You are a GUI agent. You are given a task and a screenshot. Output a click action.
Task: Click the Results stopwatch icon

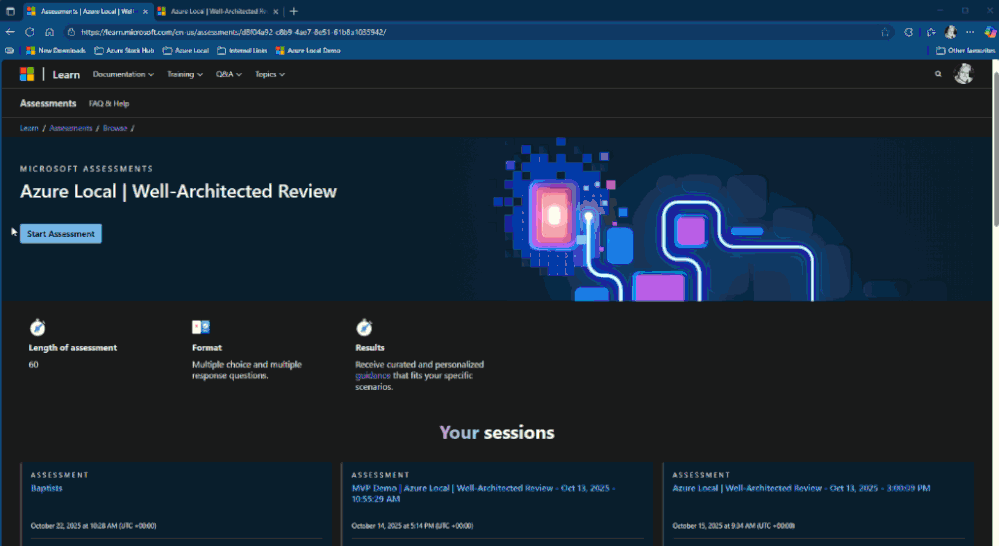pyautogui.click(x=364, y=327)
